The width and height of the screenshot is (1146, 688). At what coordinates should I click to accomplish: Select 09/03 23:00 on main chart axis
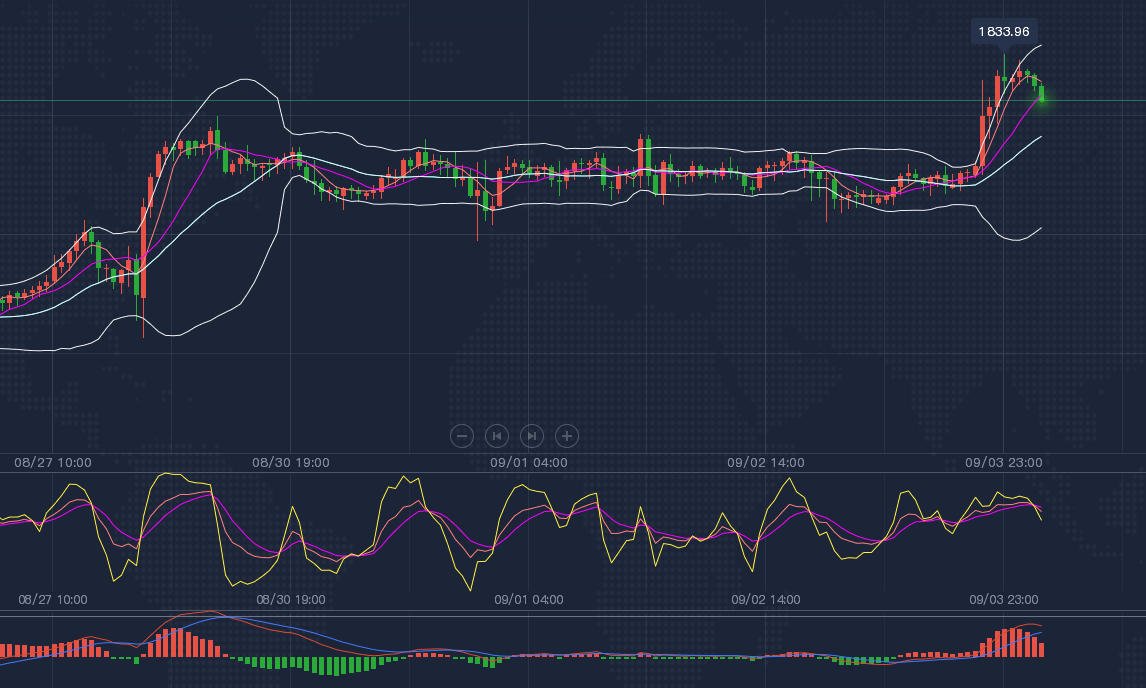pos(1003,463)
